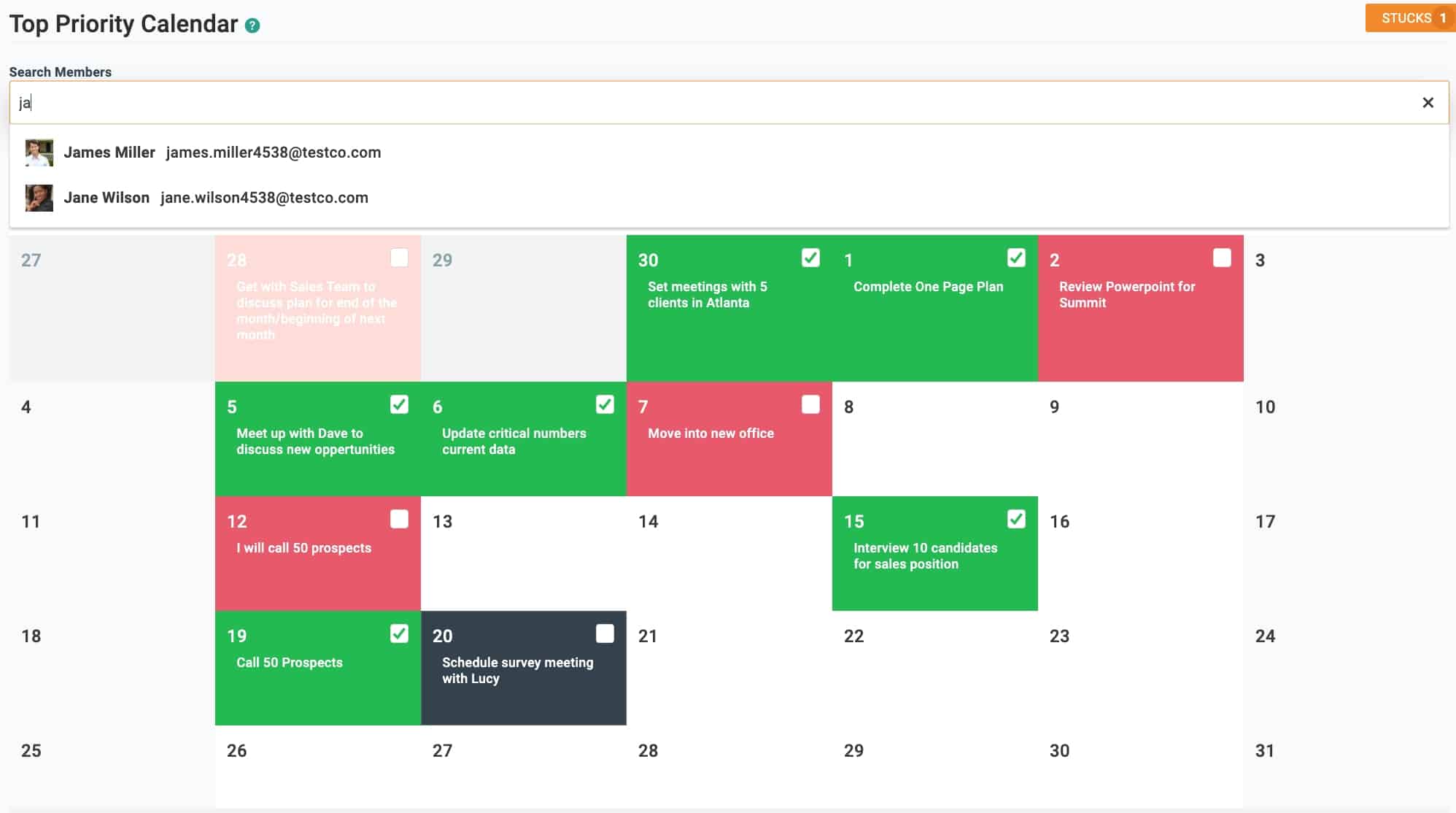Clear the member search field with the X
This screenshot has height=813, width=1456.
pos(1428,102)
